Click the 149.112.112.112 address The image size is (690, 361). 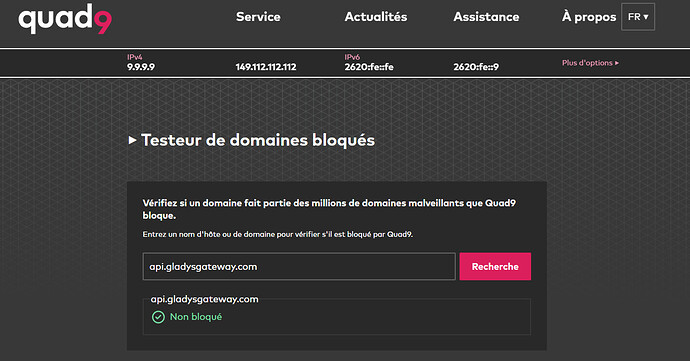coord(266,67)
